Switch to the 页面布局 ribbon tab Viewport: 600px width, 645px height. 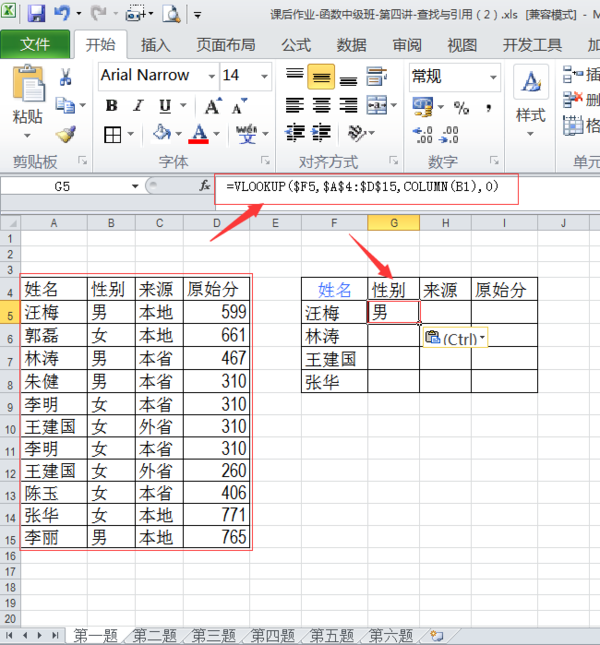226,45
